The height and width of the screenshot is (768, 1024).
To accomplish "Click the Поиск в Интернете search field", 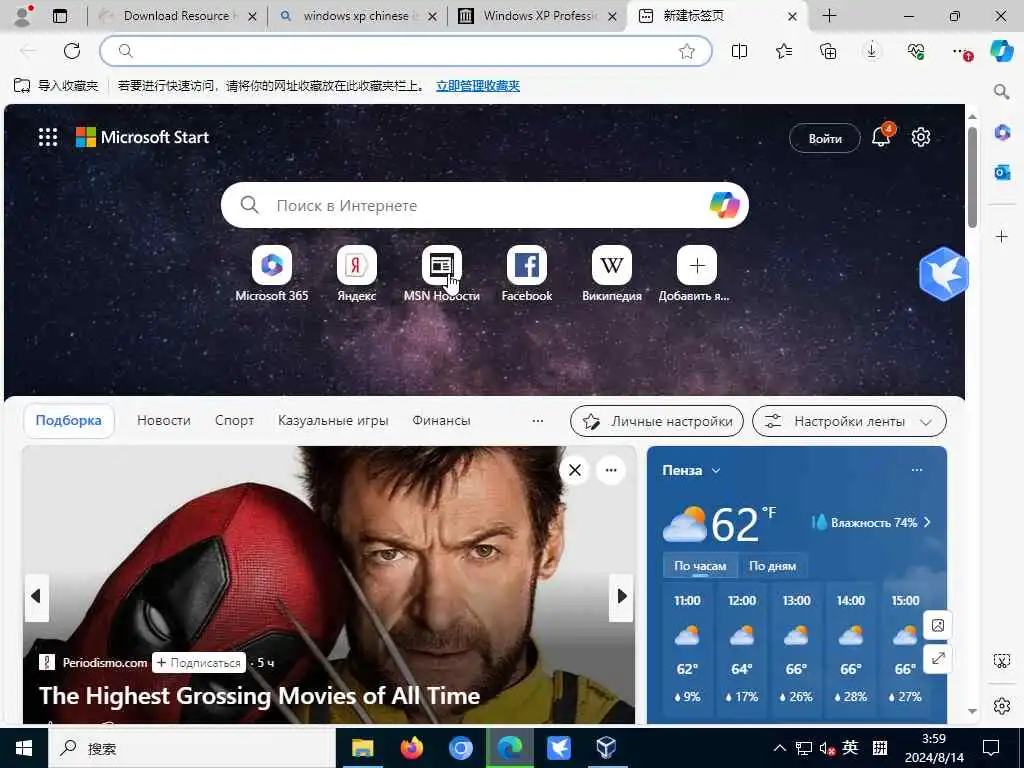I will pyautogui.click(x=485, y=205).
